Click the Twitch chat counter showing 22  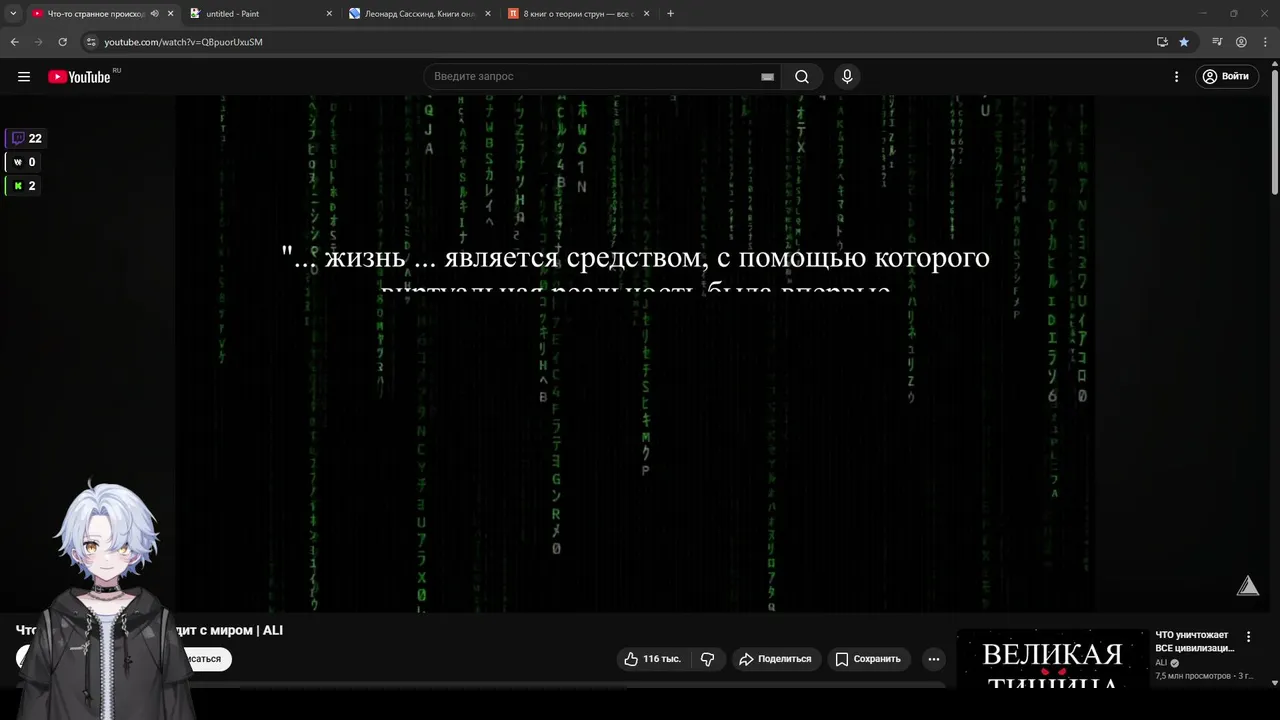point(27,139)
